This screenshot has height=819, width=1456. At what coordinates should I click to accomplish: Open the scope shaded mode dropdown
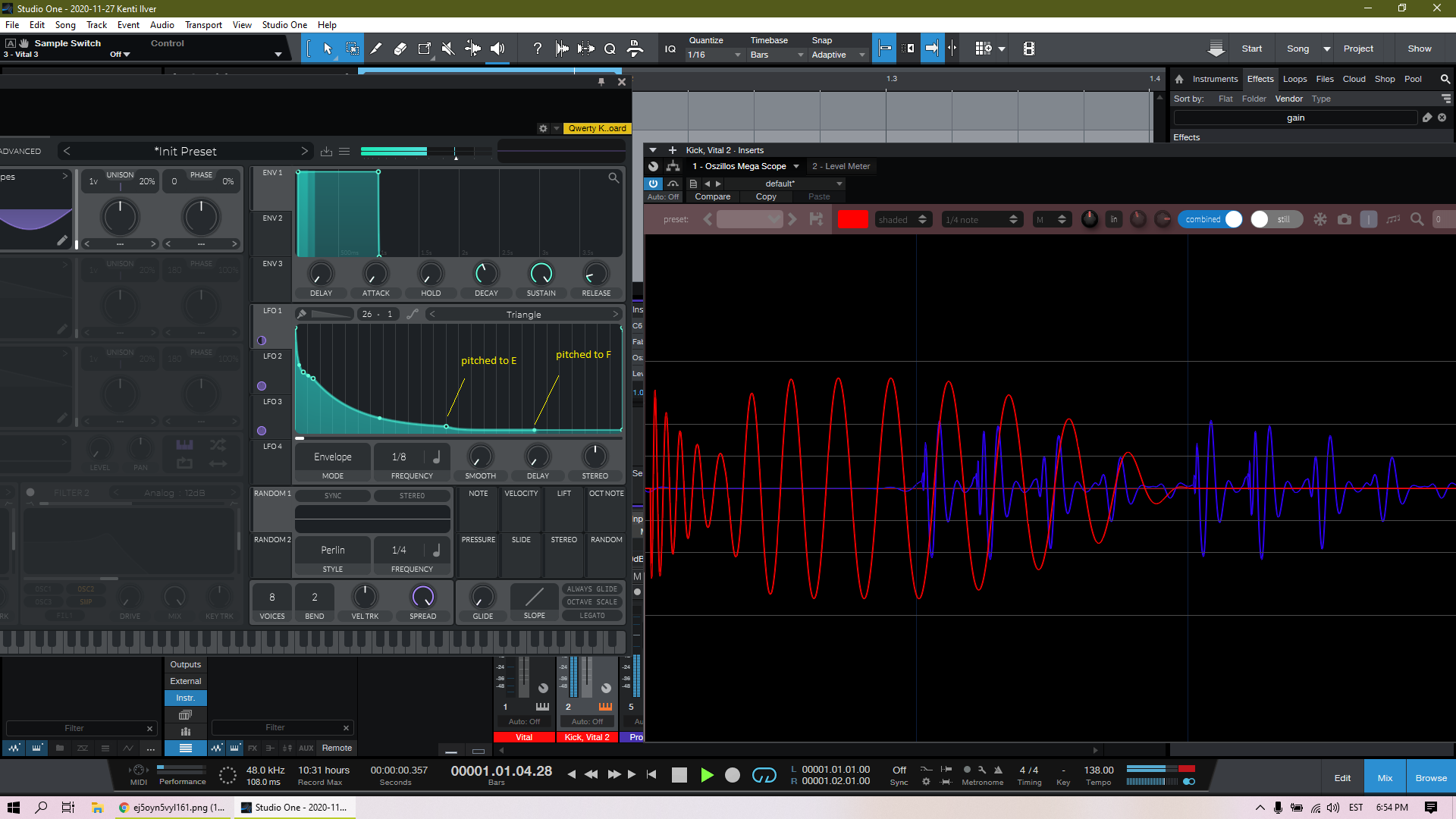click(x=903, y=219)
